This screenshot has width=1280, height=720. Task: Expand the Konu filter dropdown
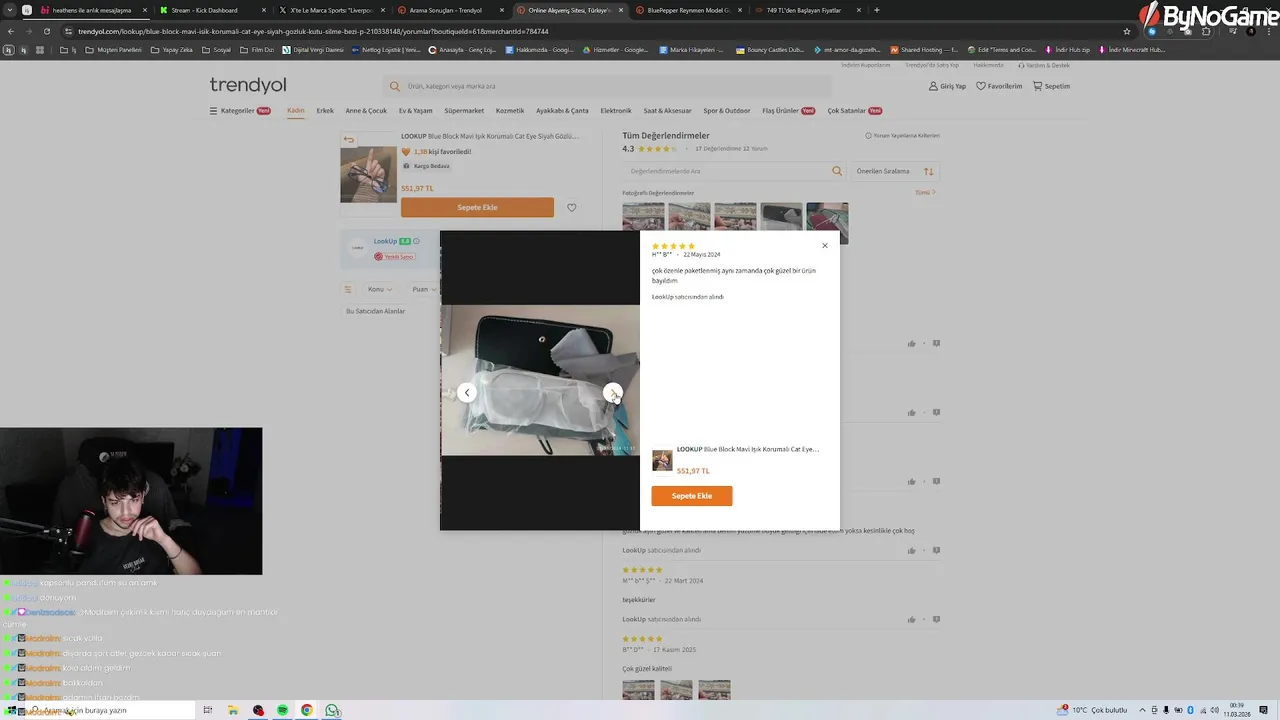point(380,289)
